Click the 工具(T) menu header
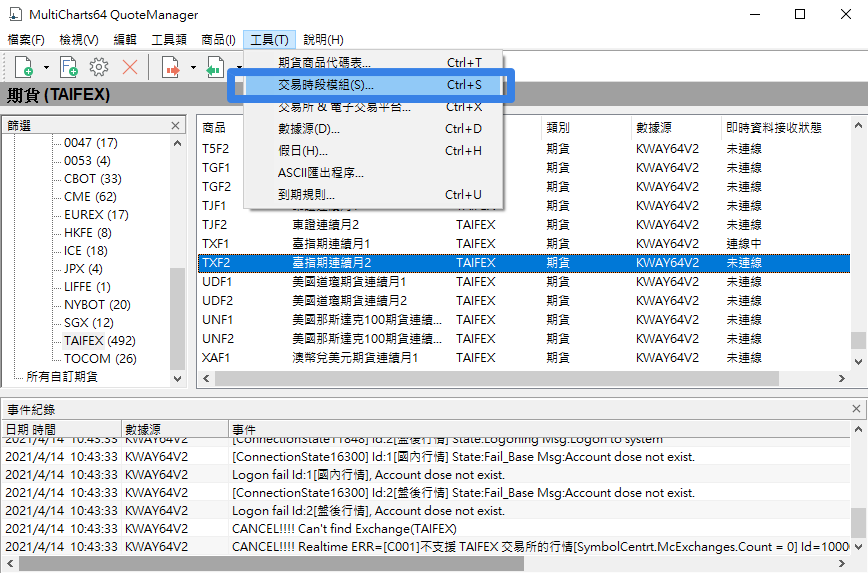Viewport: 868px width, 573px height. pyautogui.click(x=270, y=40)
